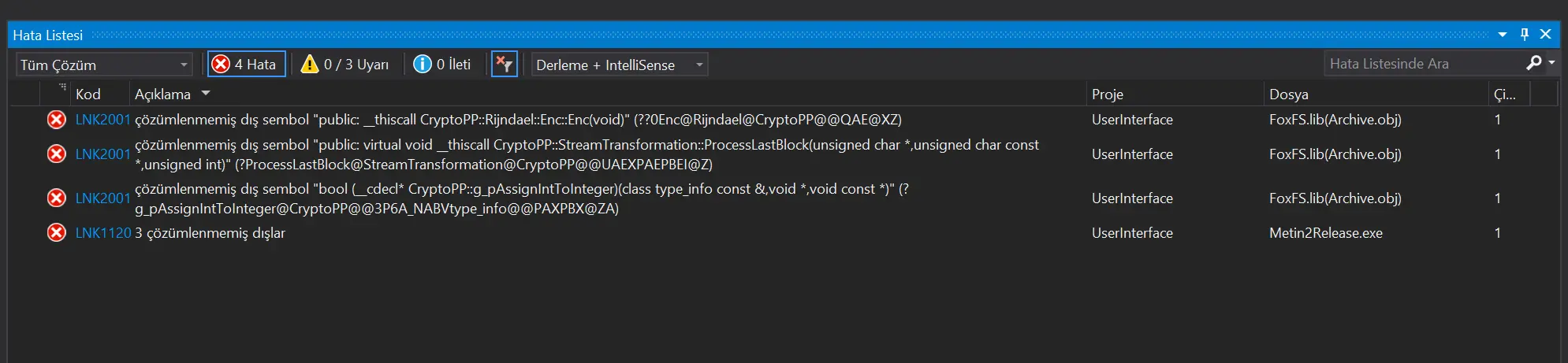Toggle the 4 Hata errors filter
Screen dimensions: 1568x363
point(246,65)
